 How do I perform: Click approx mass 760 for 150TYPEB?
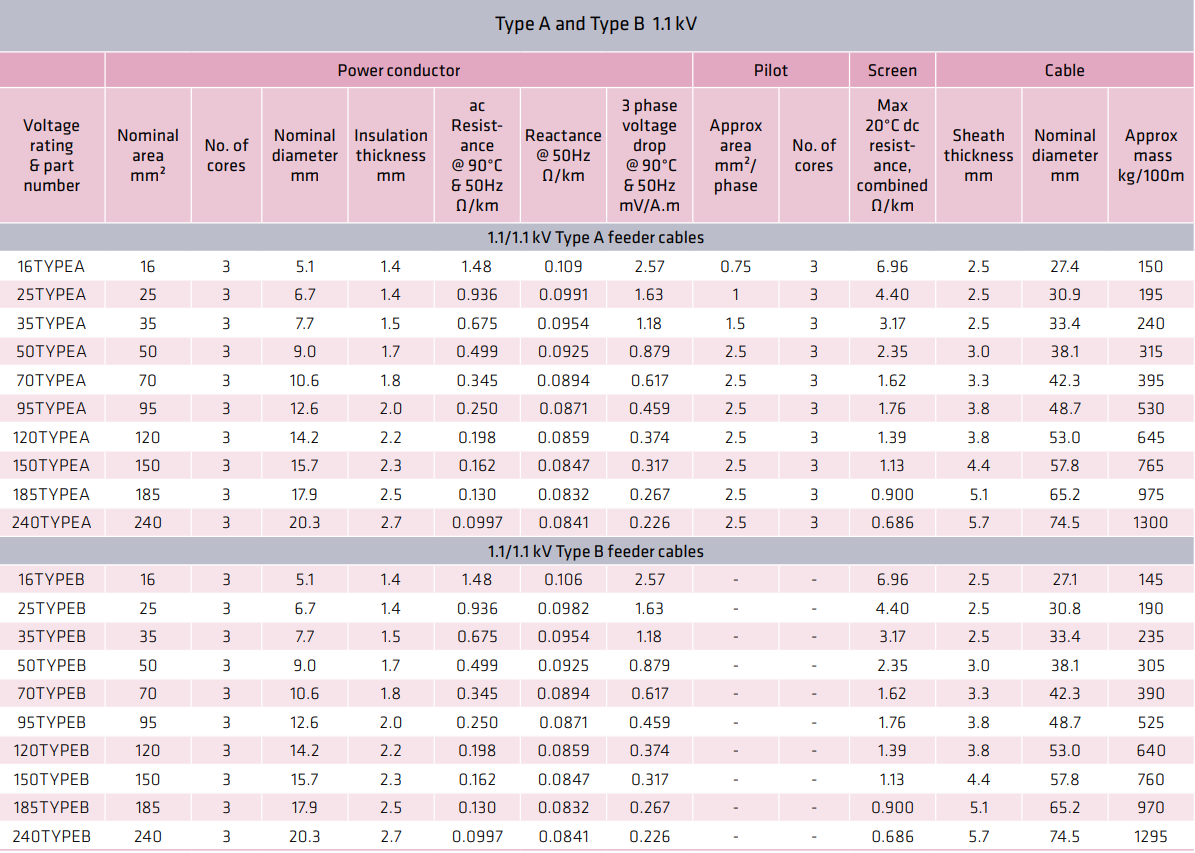[1151, 780]
